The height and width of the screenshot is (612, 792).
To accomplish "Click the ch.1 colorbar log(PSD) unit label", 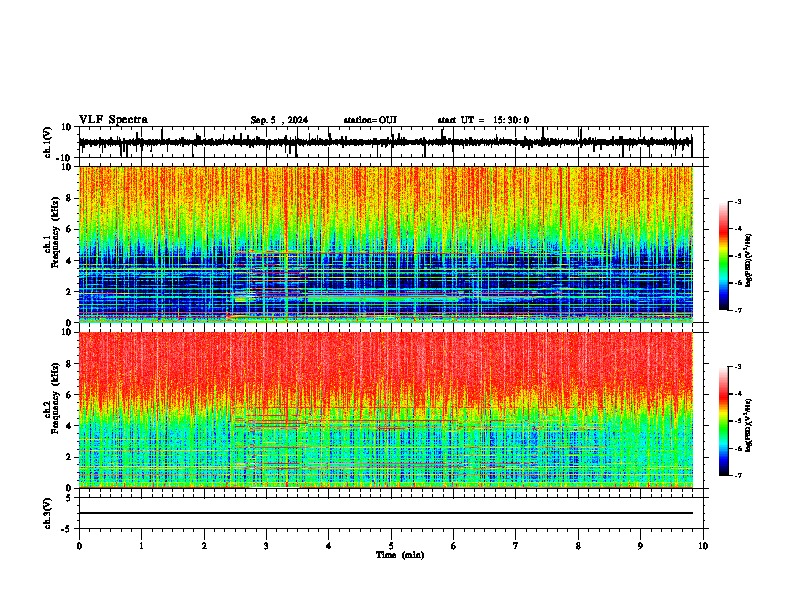I will (749, 261).
